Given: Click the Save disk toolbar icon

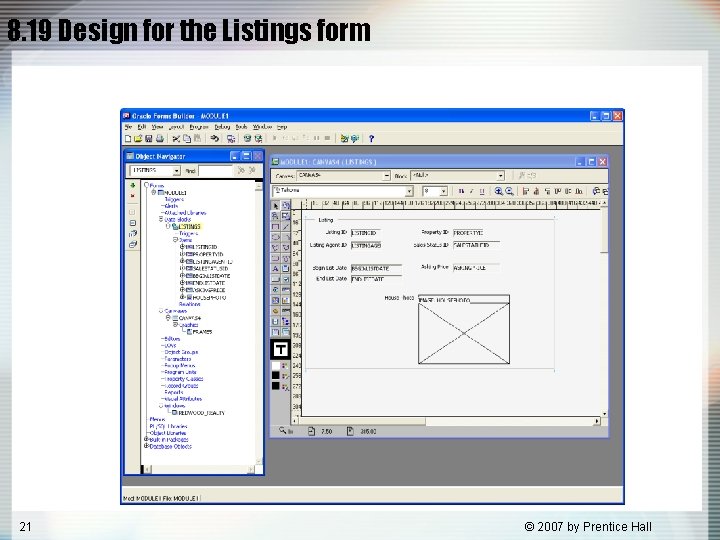Looking at the screenshot, I should (x=148, y=138).
